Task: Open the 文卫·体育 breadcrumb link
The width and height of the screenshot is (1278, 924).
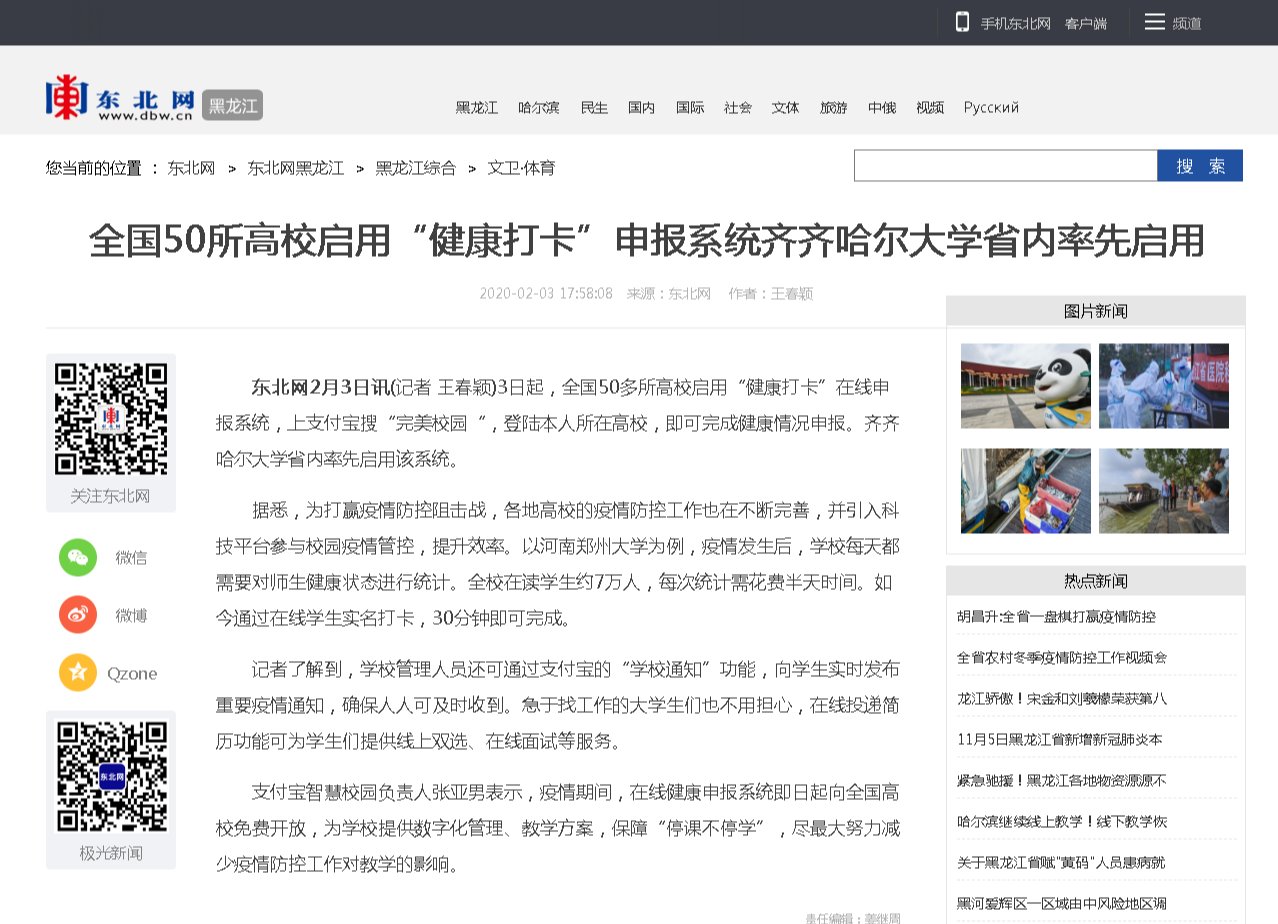Action: (521, 168)
